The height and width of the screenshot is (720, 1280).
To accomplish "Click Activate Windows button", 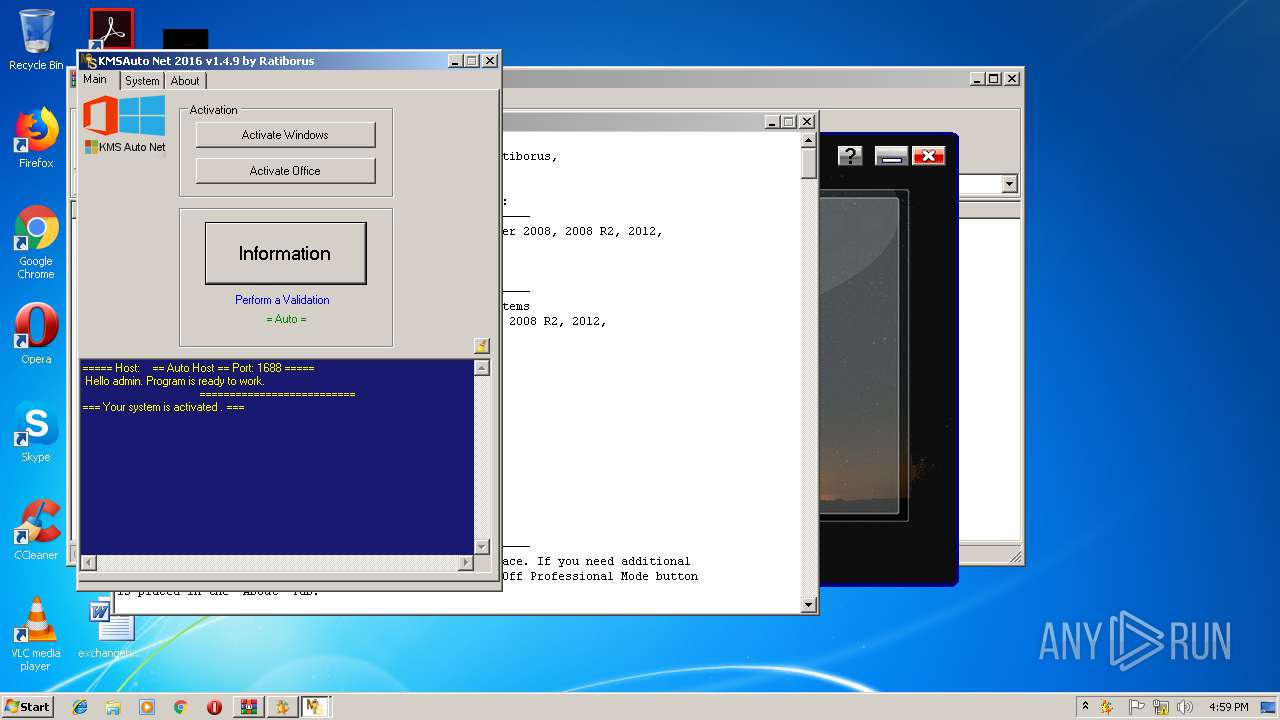I will (x=285, y=135).
